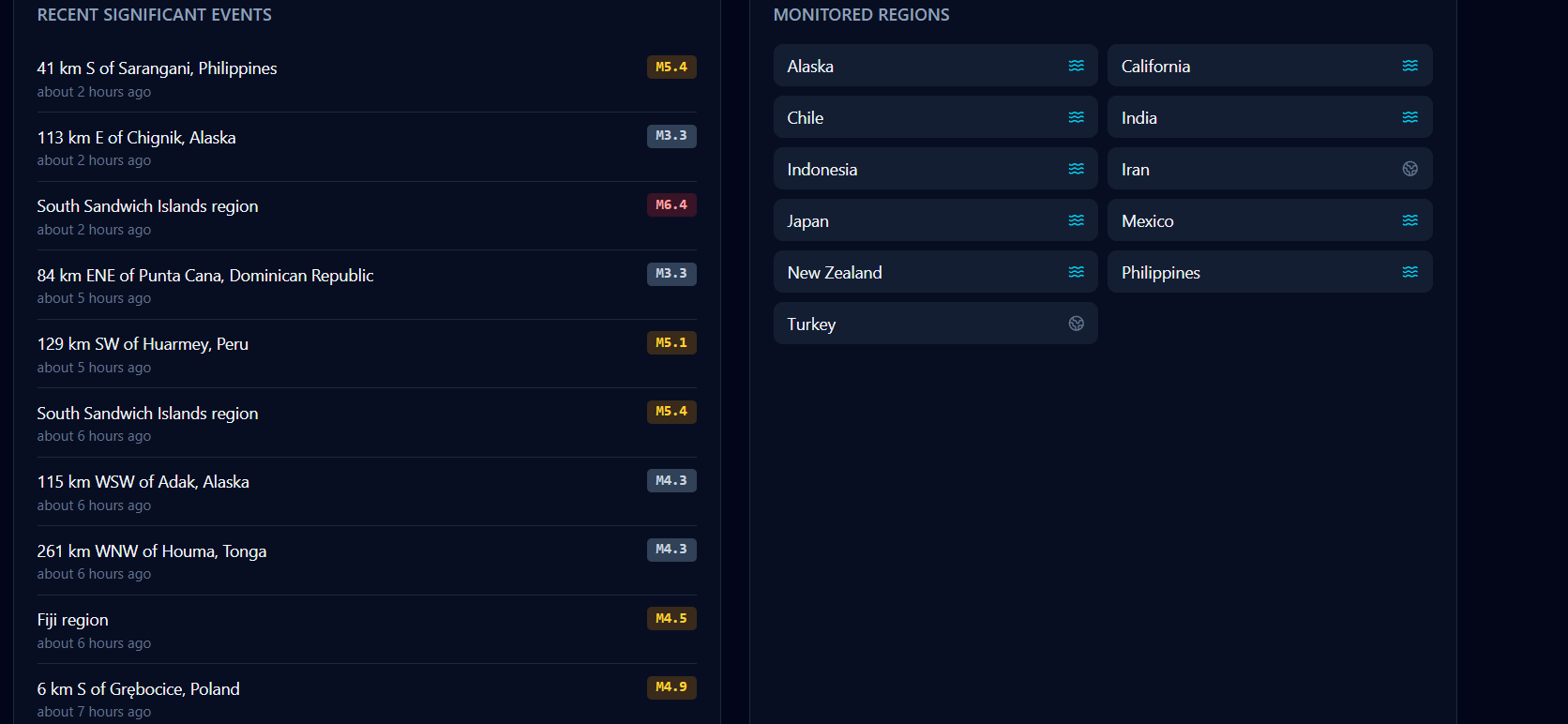The height and width of the screenshot is (724, 1568).
Task: Open the Chignik, Alaska earthquake event
Action: pos(367,147)
